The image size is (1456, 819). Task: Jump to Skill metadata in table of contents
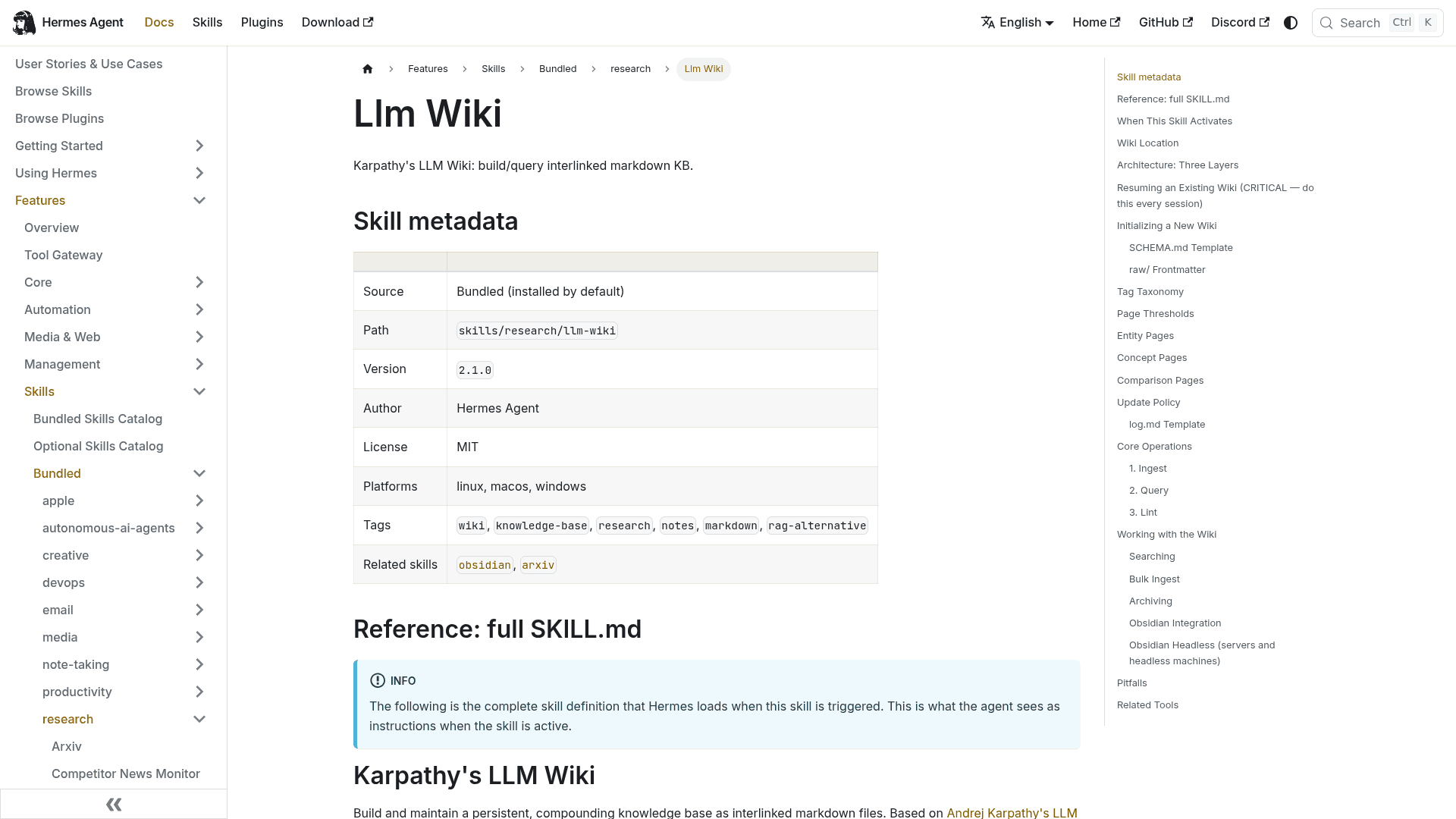pos(1149,77)
